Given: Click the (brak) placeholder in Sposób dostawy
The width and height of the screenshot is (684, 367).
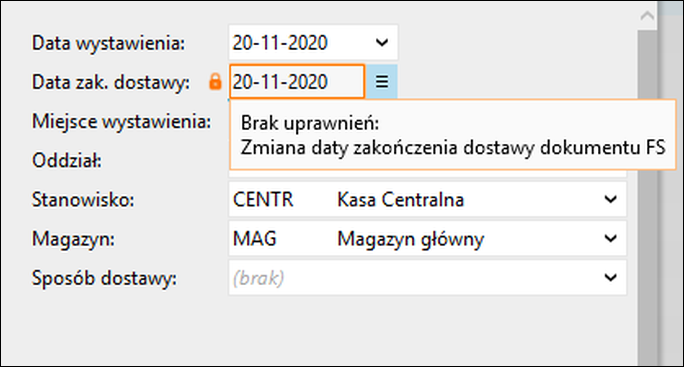Looking at the screenshot, I should 258,278.
